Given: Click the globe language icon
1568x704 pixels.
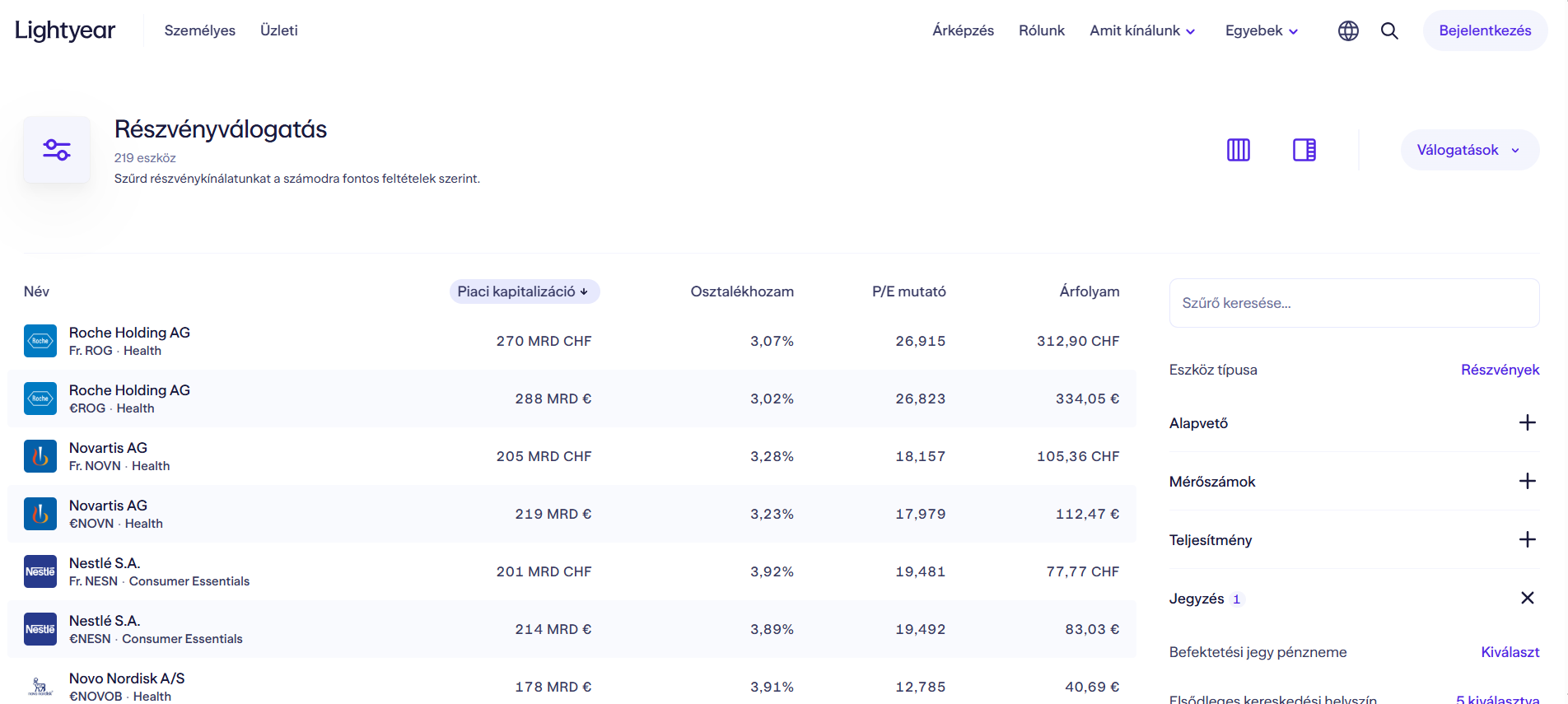Looking at the screenshot, I should coord(1348,30).
